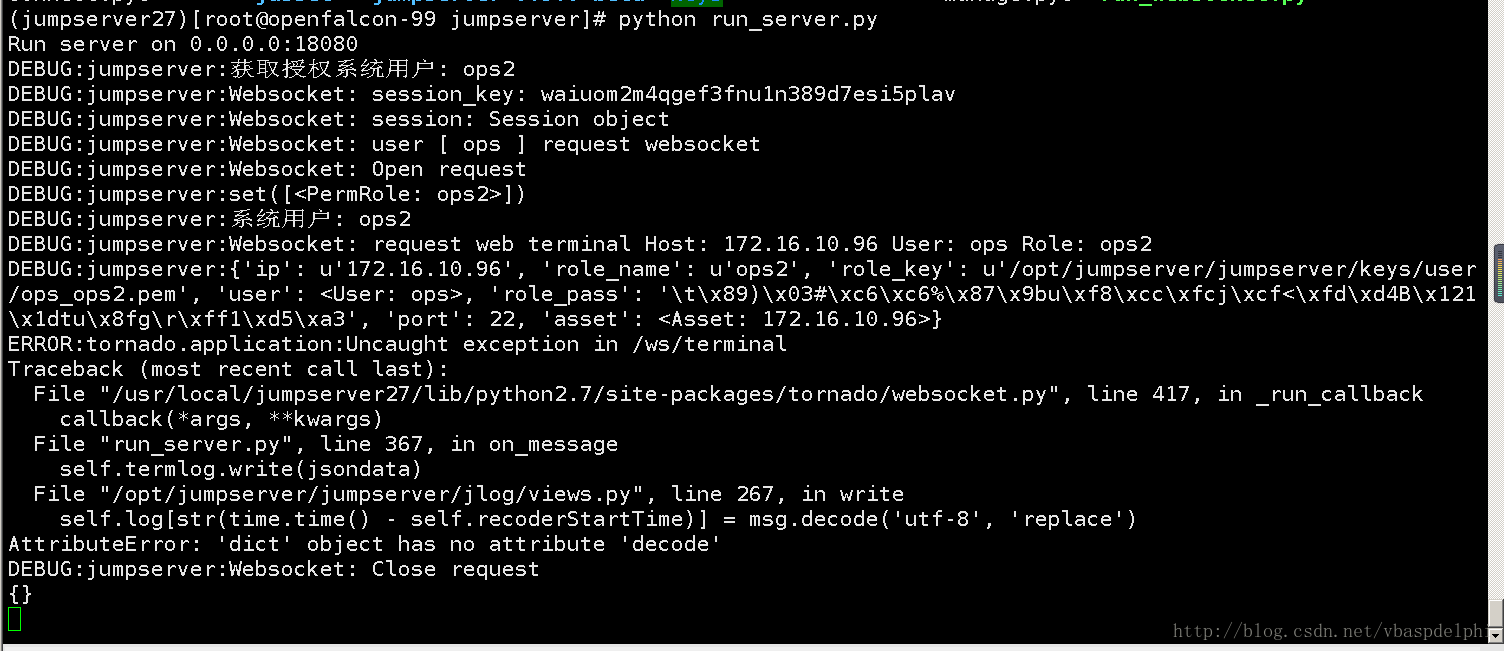Click the blog.csdn.net watermark URL
1504x651 pixels.
click(x=1328, y=631)
